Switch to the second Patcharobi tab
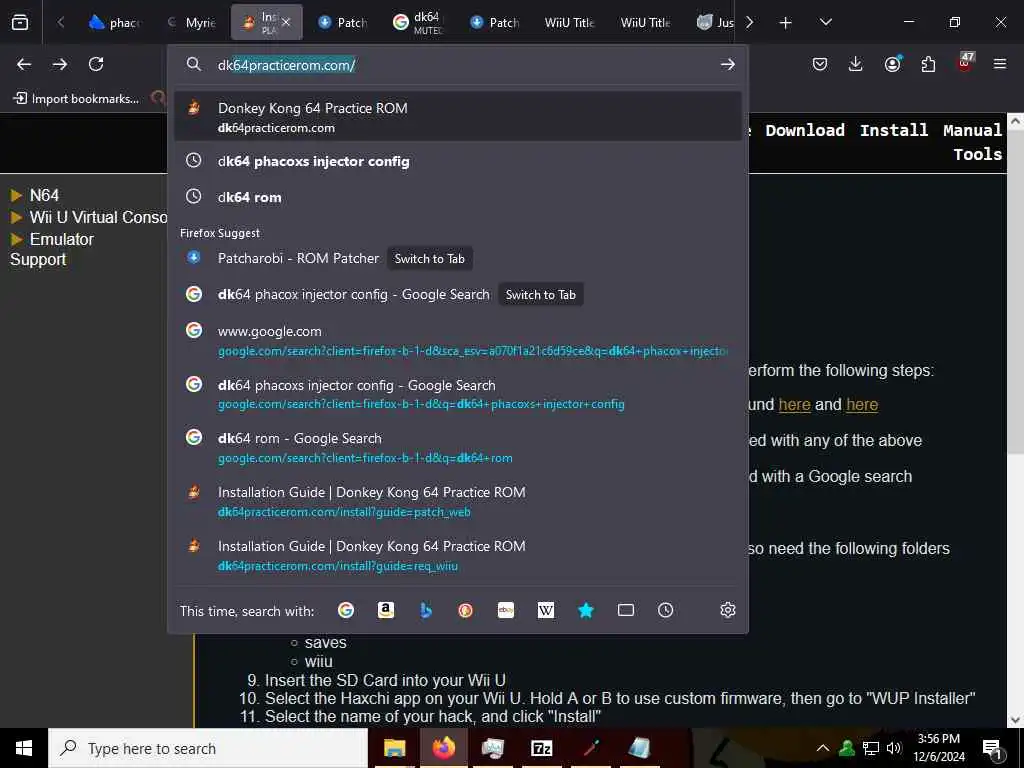 click(495, 22)
